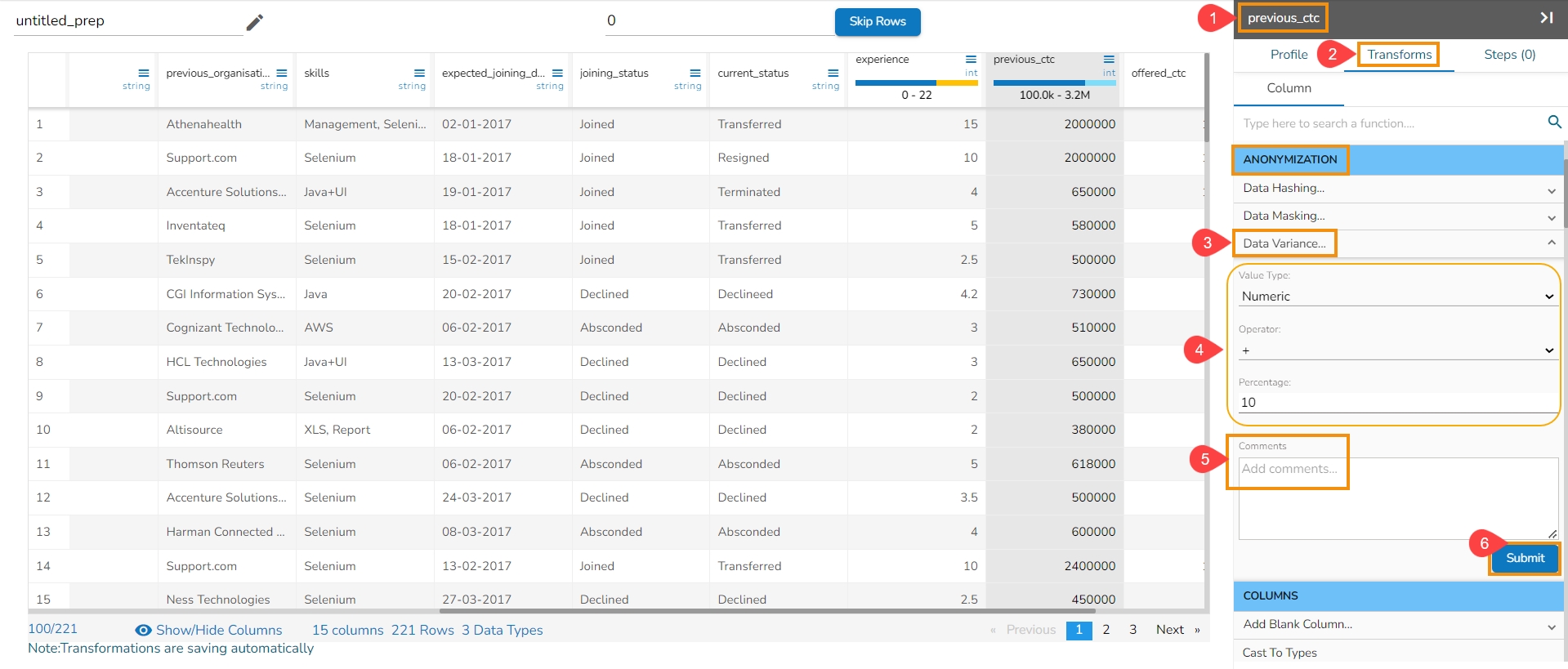Open the experience column menu icon
The height and width of the screenshot is (669, 1568).
coord(971,59)
